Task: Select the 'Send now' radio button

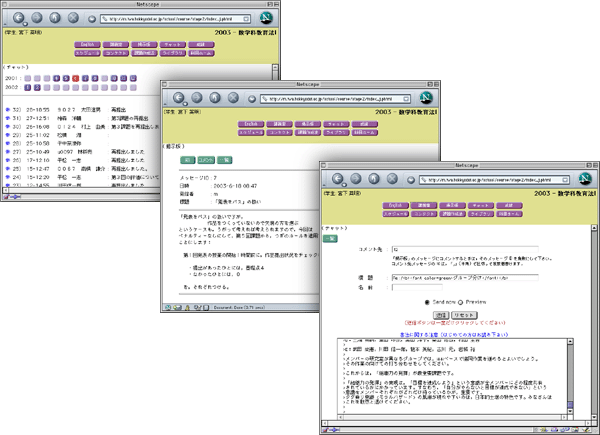Action: 428,300
